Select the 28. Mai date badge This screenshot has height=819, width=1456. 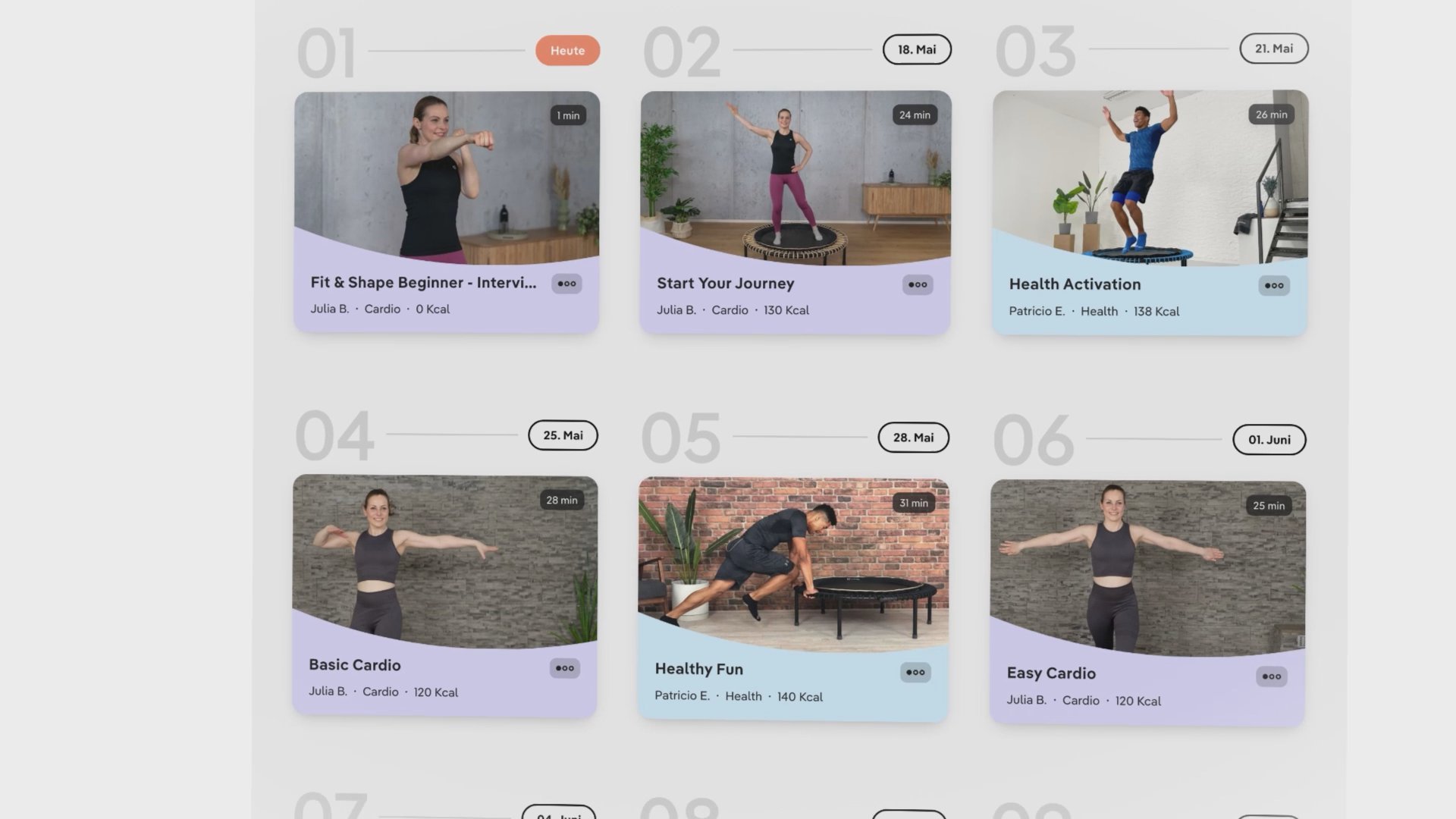click(913, 438)
